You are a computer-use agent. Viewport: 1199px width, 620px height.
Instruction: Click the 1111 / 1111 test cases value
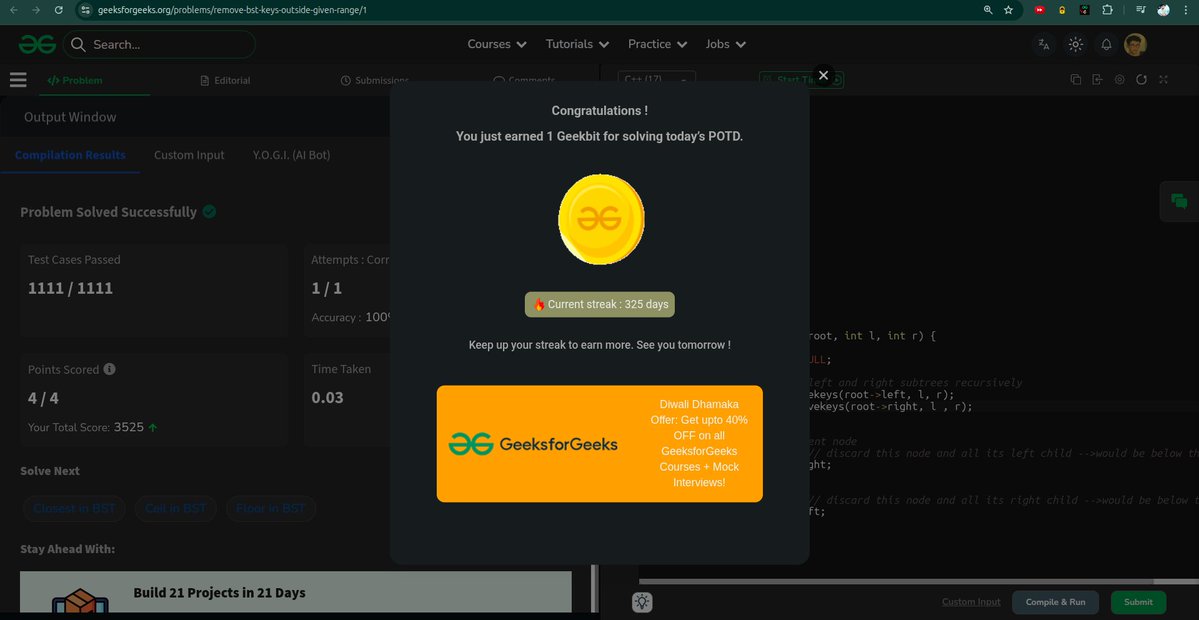70,288
